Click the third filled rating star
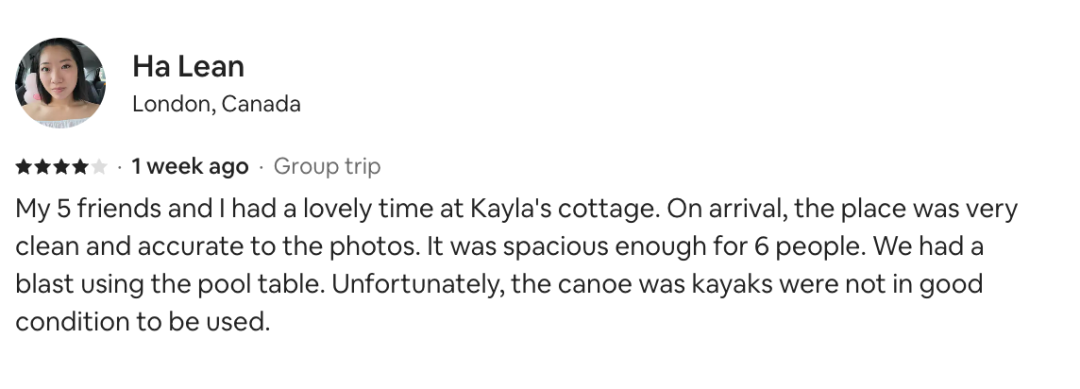The width and height of the screenshot is (1080, 389). [x=61, y=167]
